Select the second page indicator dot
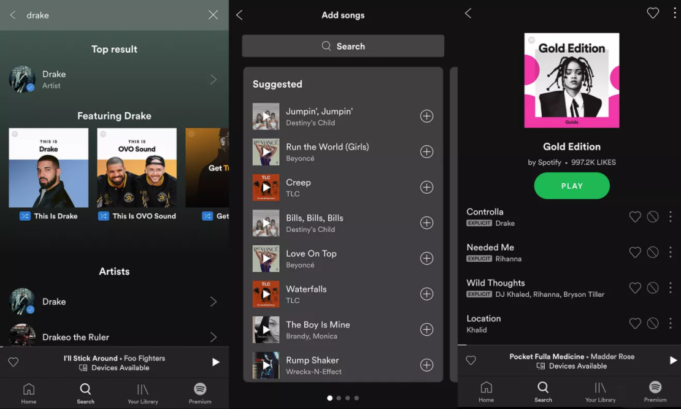681x409 pixels. pyautogui.click(x=339, y=398)
